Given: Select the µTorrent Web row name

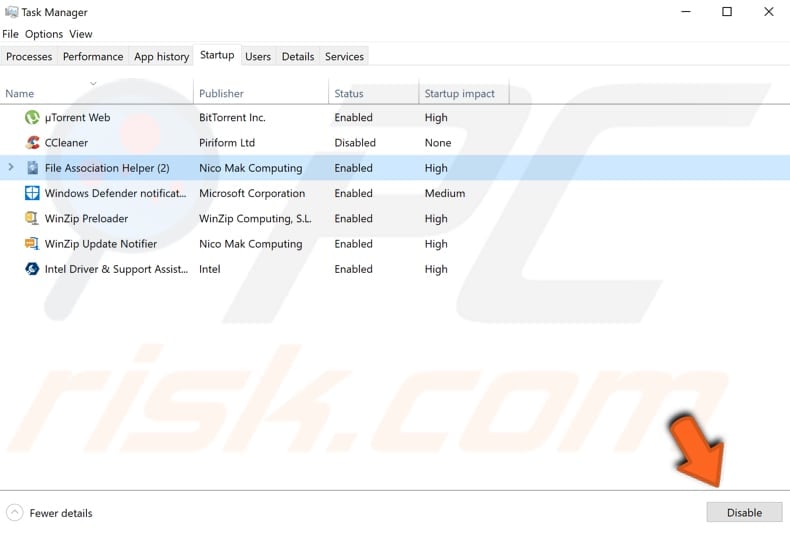Looking at the screenshot, I should point(77,117).
